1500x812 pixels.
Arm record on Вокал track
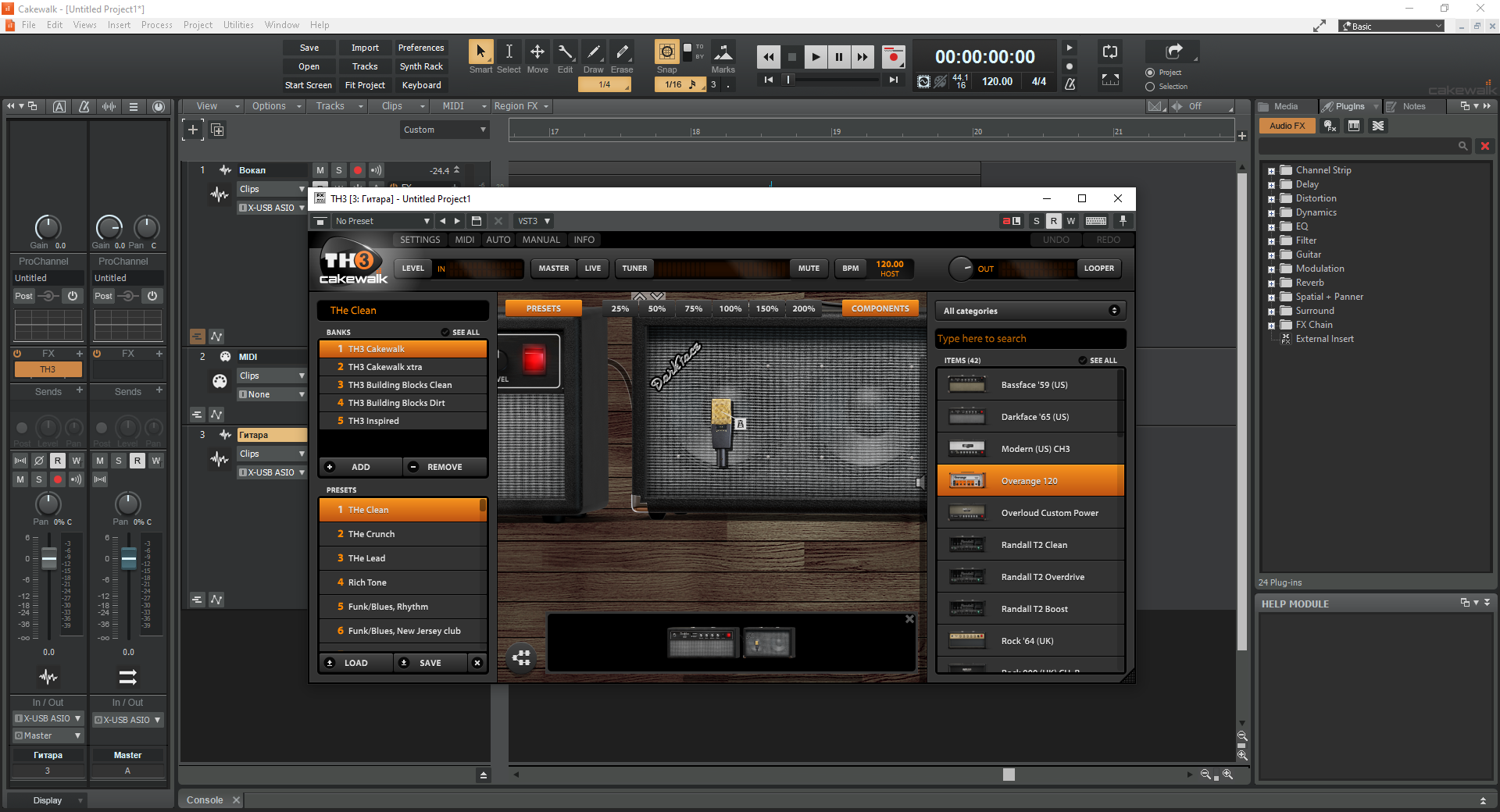[358, 170]
